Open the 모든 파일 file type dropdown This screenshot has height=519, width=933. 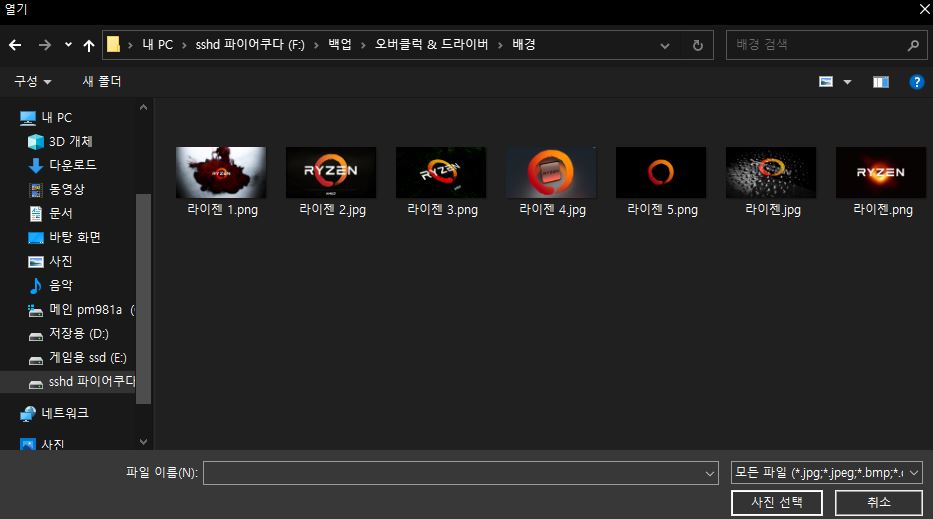point(826,473)
